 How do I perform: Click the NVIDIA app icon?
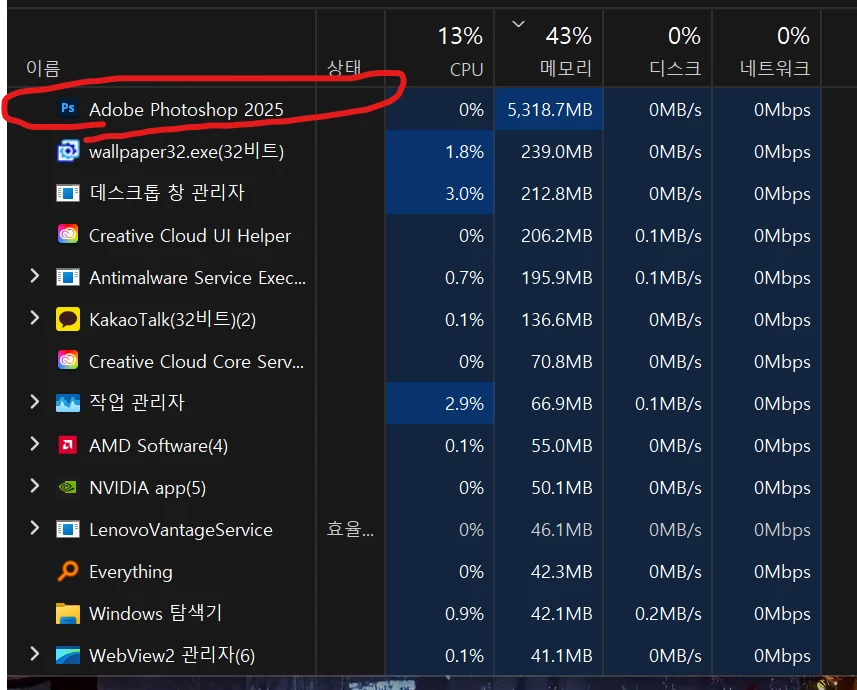click(x=68, y=487)
